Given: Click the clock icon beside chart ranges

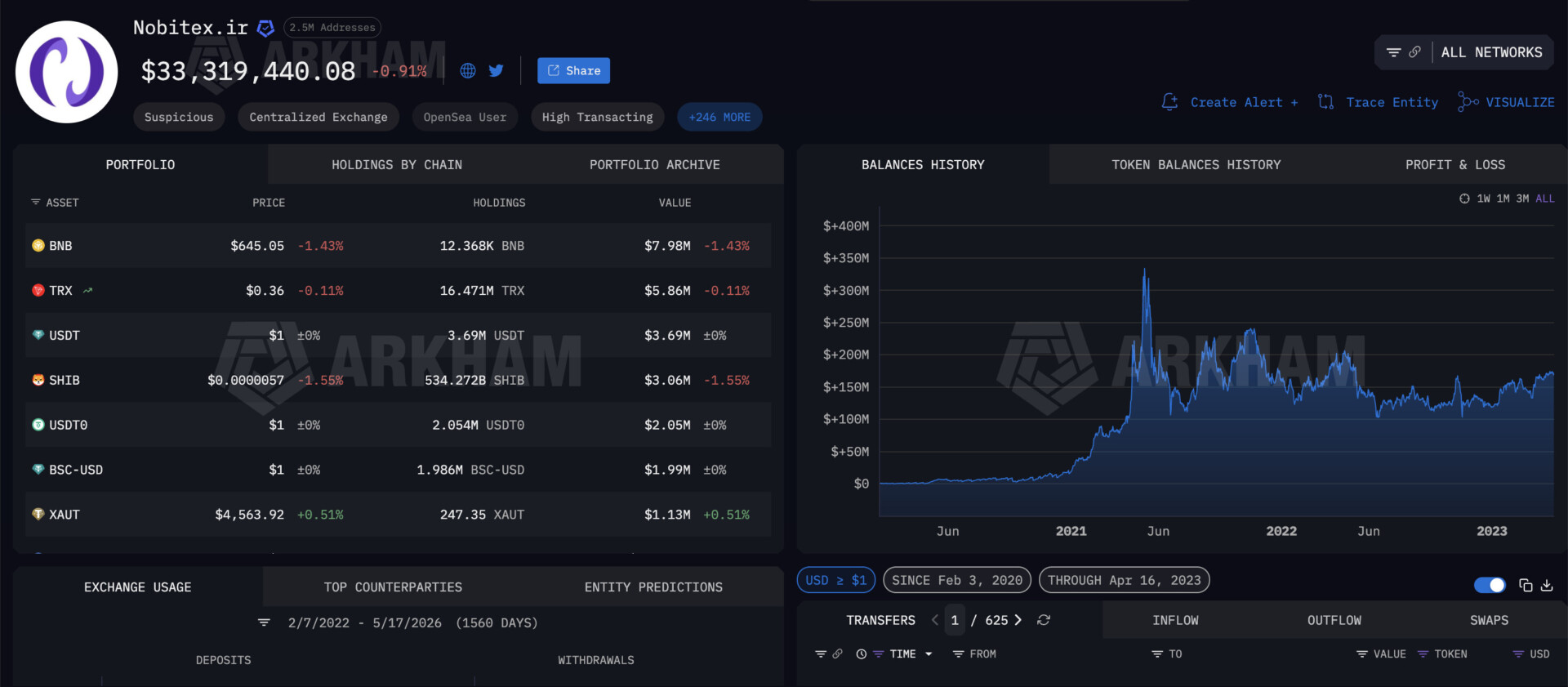Looking at the screenshot, I should pos(1464,199).
